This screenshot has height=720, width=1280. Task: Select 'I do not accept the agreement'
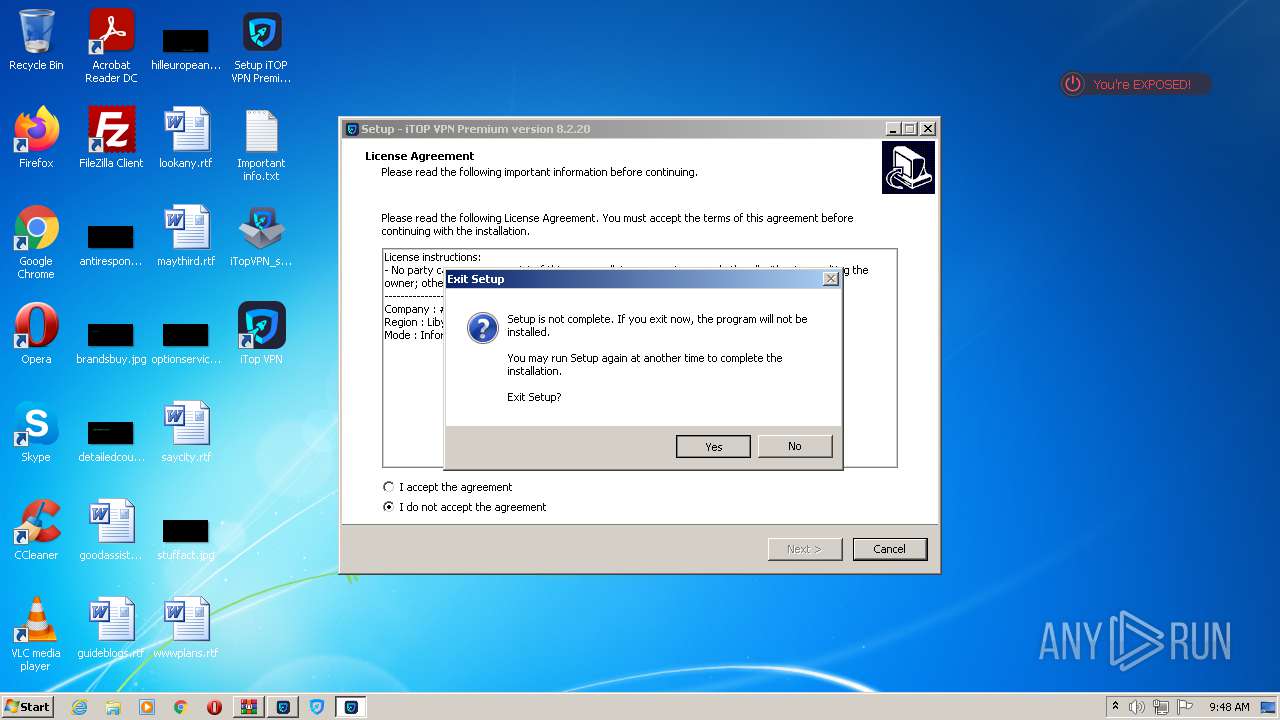[x=389, y=507]
